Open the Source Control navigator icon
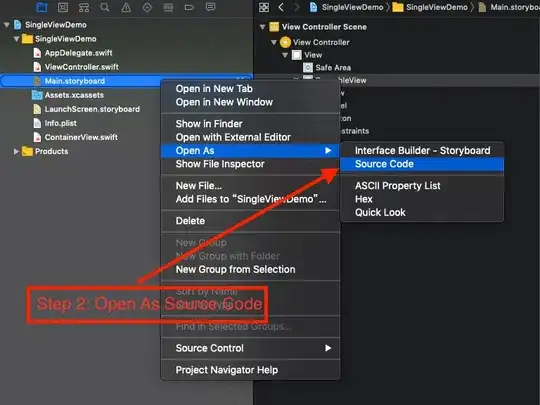 (63, 7)
